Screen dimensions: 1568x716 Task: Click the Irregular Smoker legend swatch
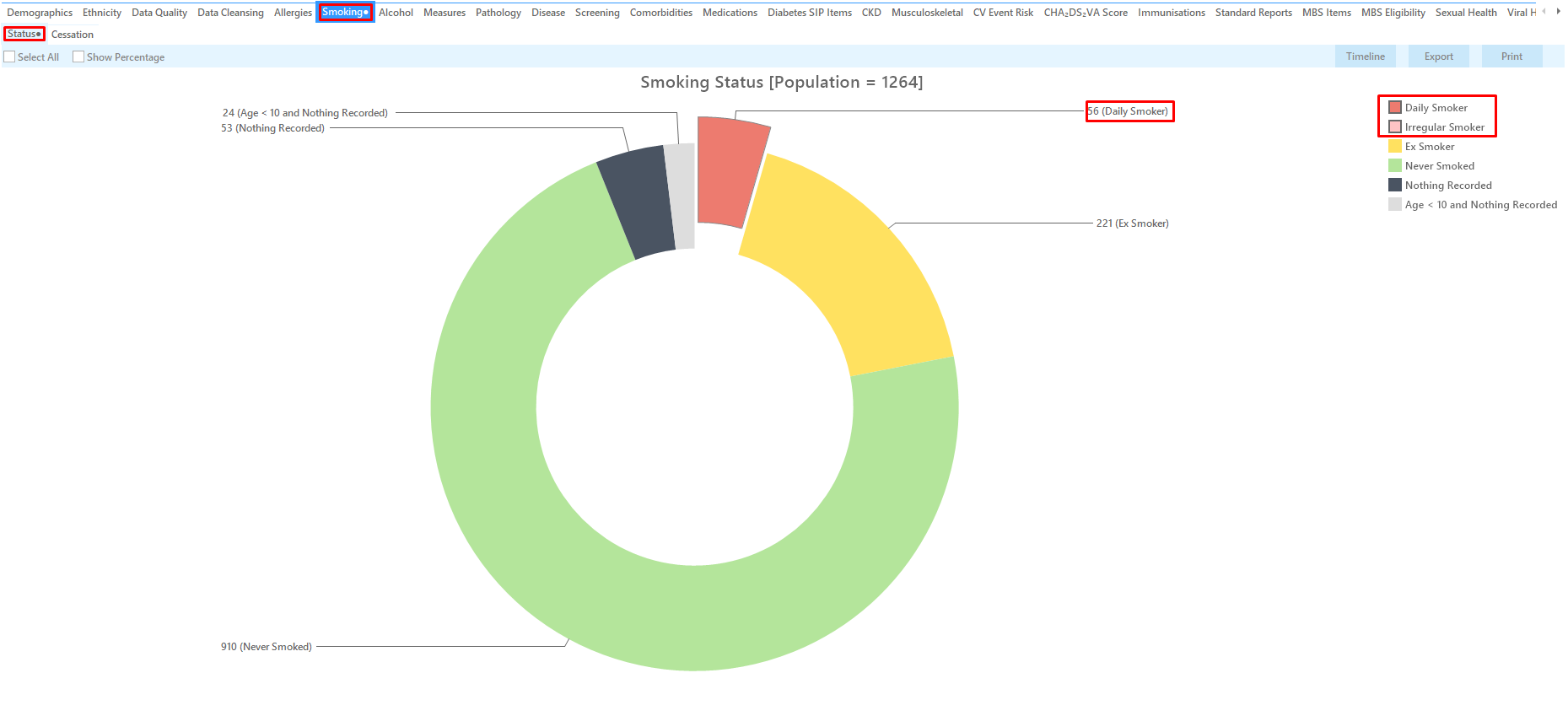tap(1395, 127)
